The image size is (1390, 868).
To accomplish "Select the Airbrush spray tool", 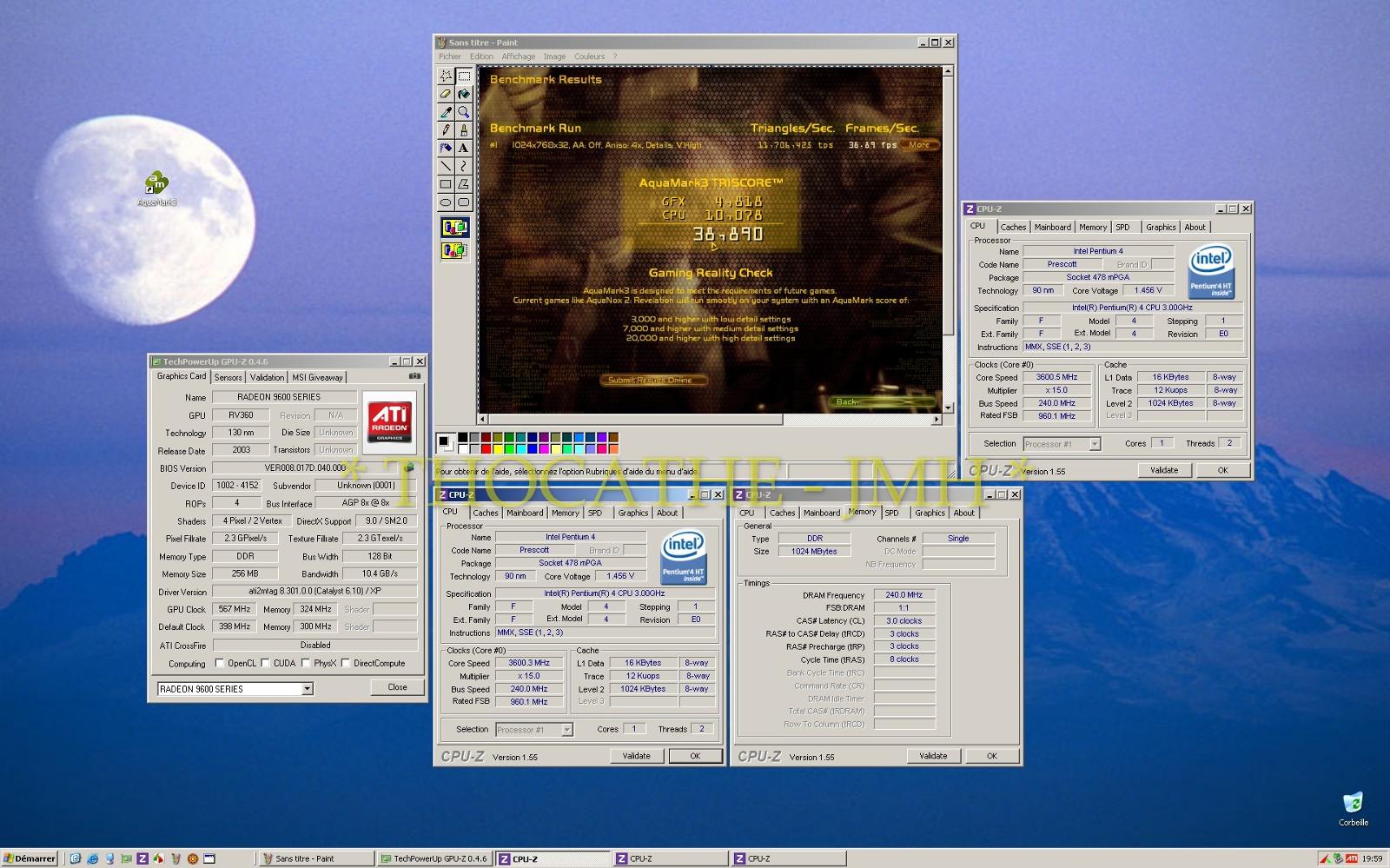I will [x=446, y=148].
